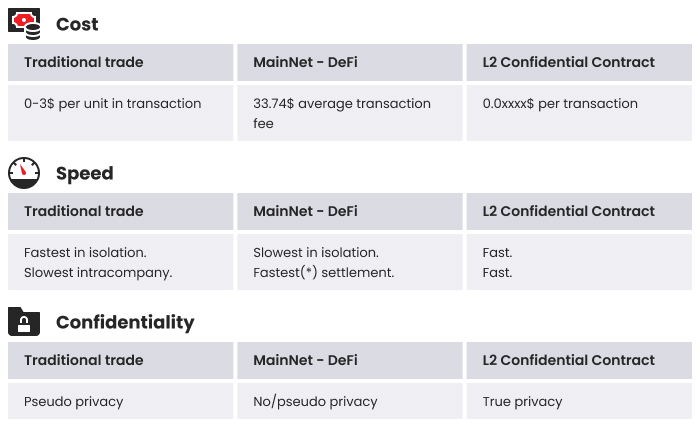
Task: Click the Speed gauge icon
Action: 24,173
